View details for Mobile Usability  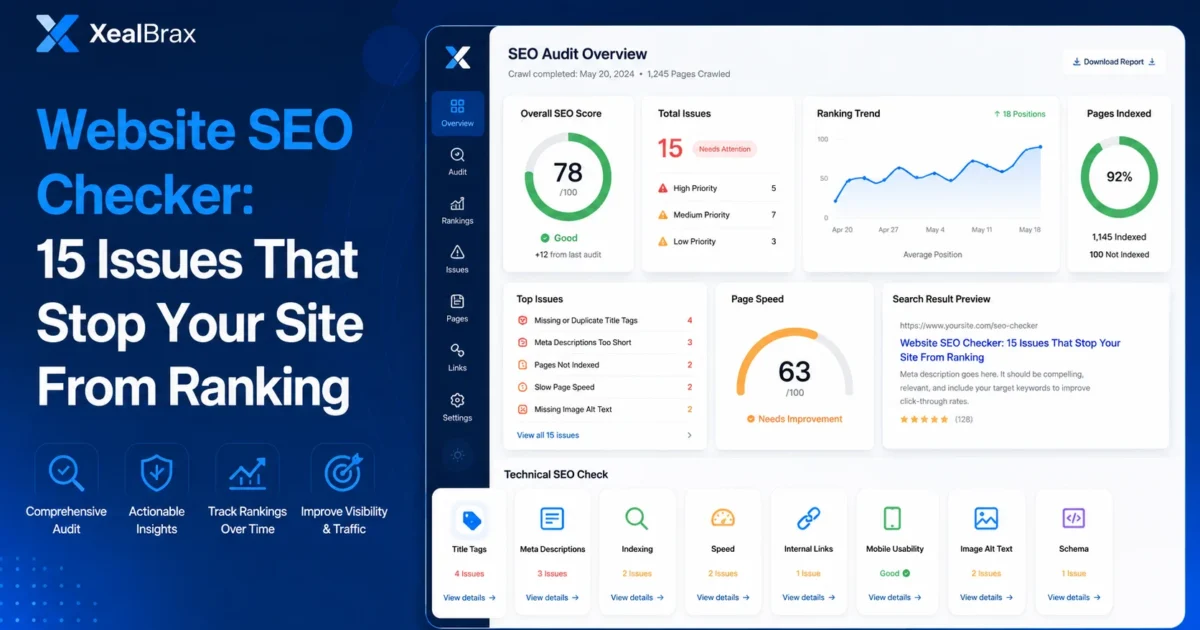point(895,598)
